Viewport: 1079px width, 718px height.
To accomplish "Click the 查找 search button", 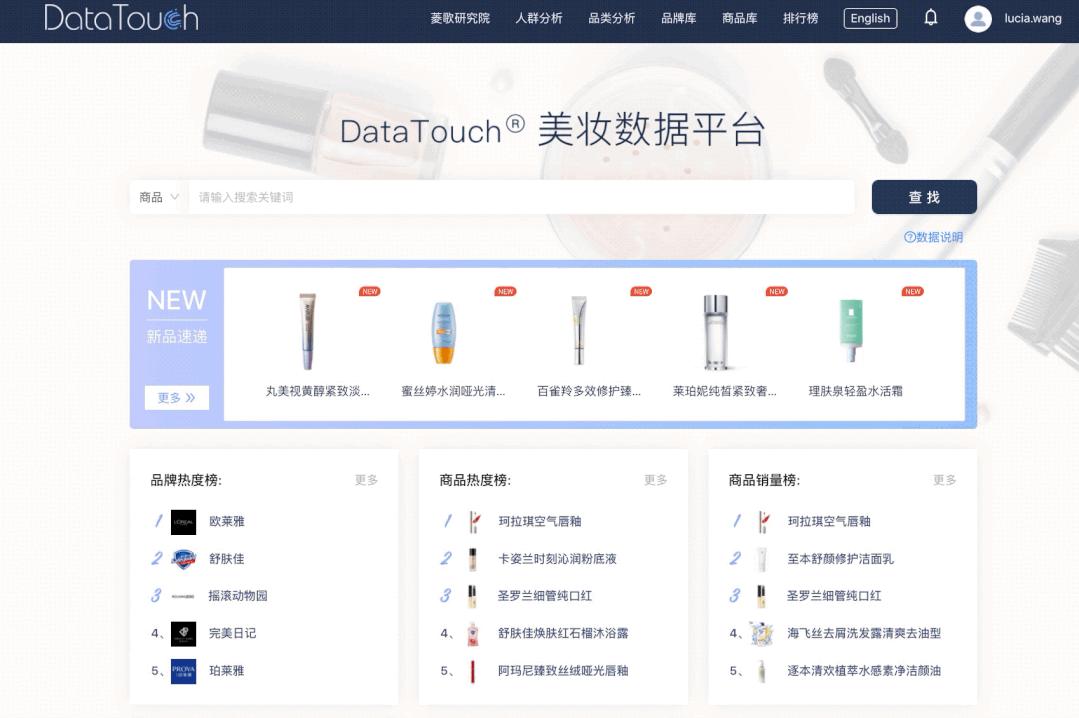I will point(923,197).
